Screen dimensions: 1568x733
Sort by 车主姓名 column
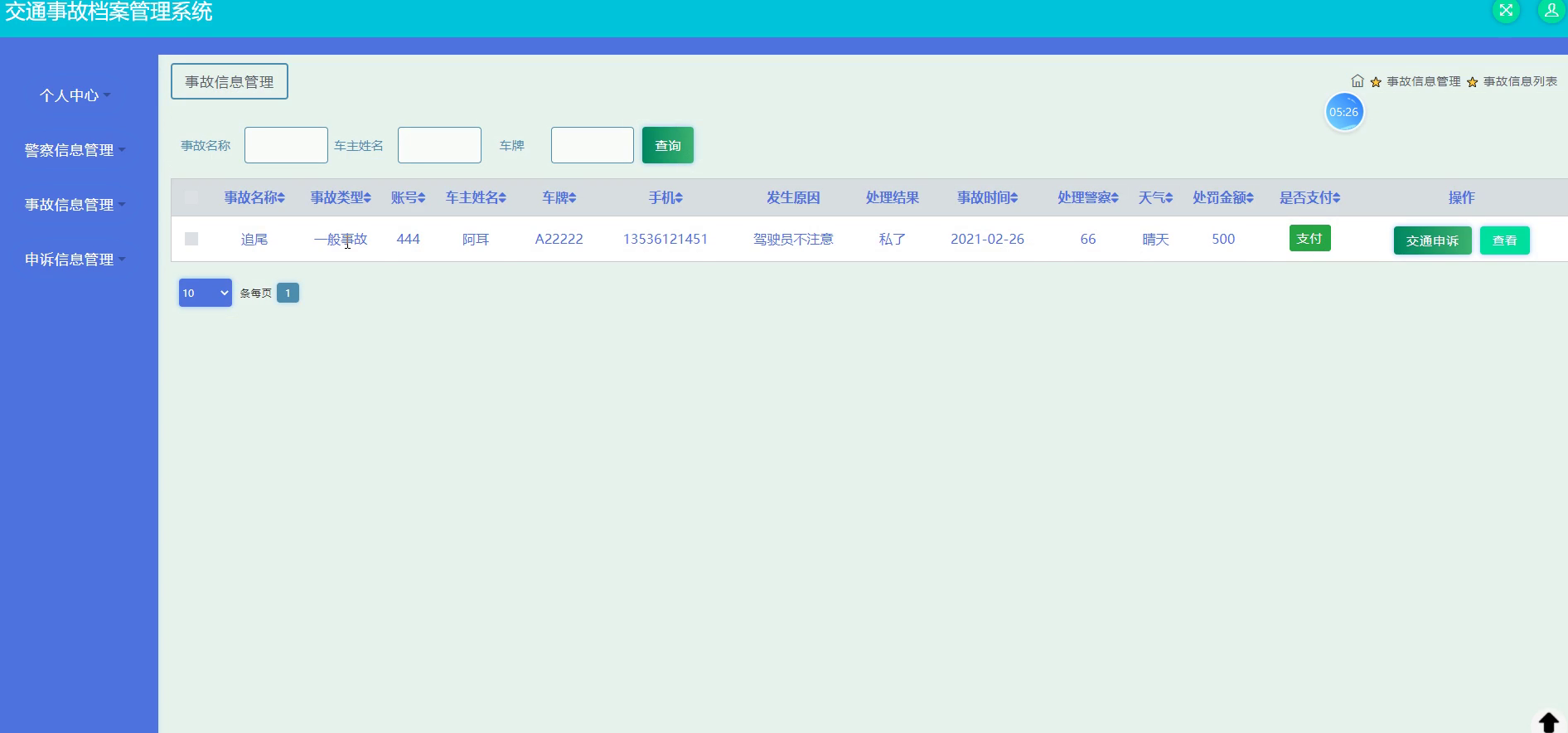pos(476,197)
